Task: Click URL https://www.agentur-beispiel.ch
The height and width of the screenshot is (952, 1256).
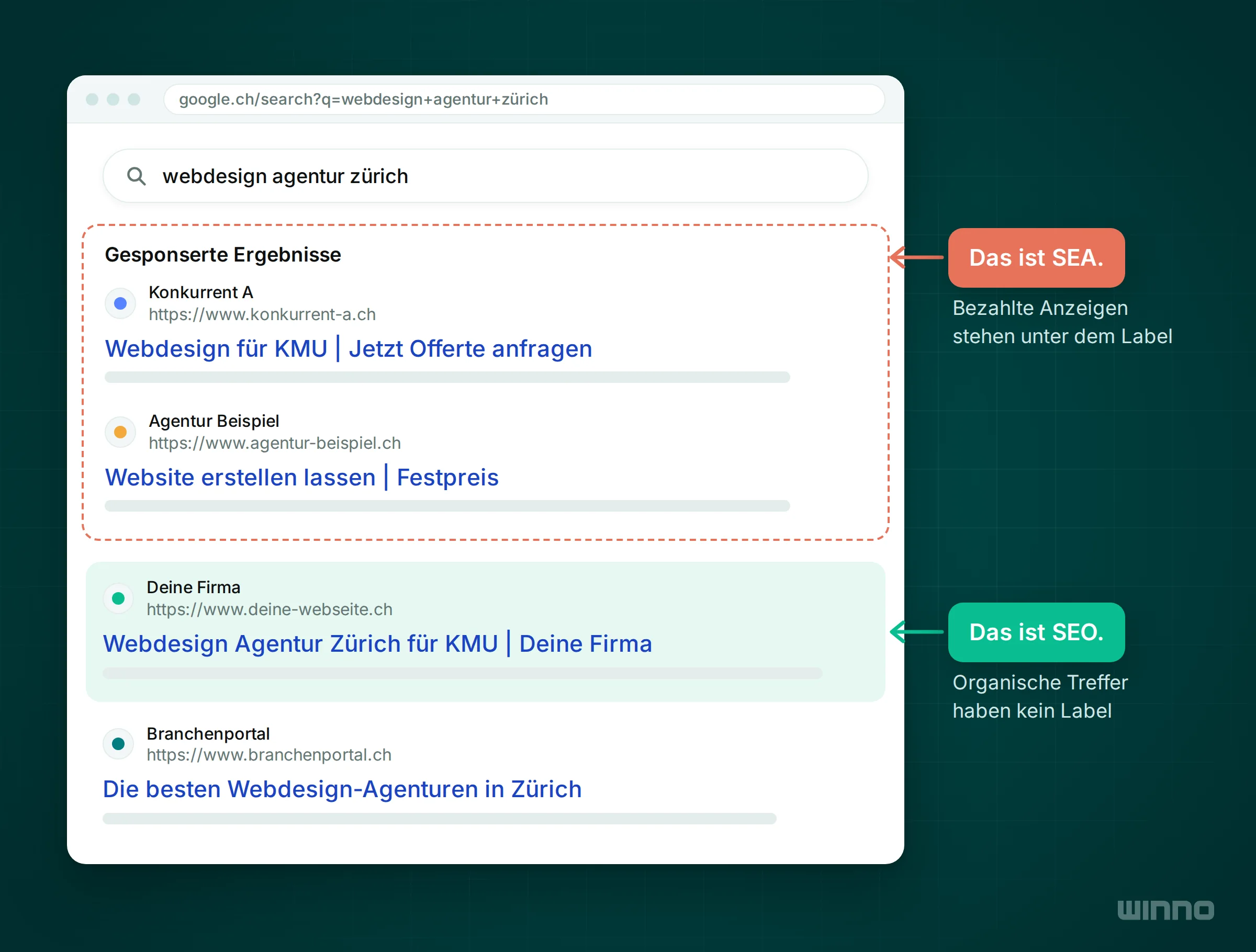Action: point(275,443)
